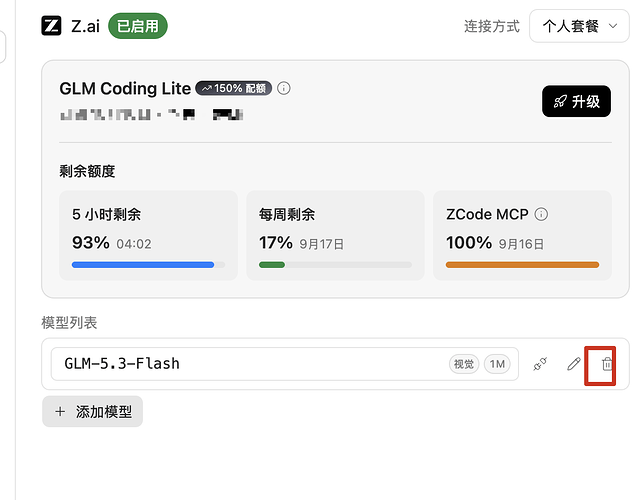The image size is (632, 500).
Task: Click the rocket icon in upgrade button
Action: click(560, 101)
